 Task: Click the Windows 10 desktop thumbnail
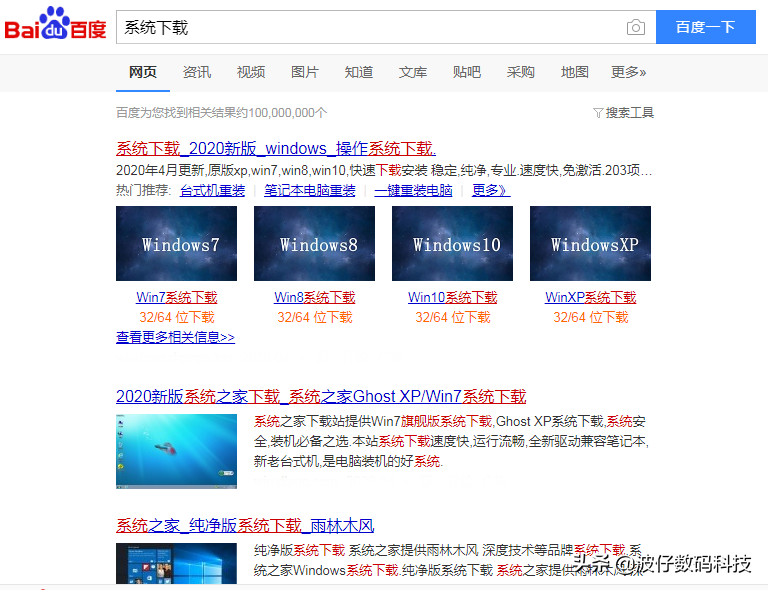pos(176,563)
